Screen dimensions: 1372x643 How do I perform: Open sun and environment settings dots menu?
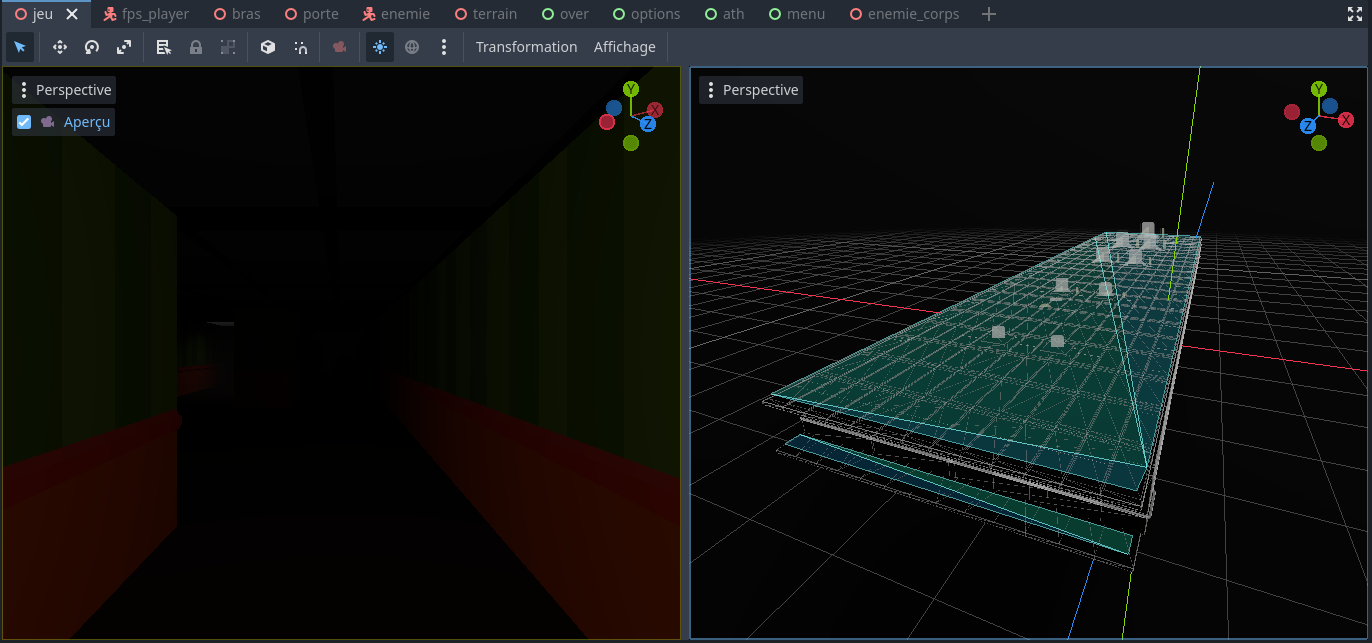coord(444,47)
